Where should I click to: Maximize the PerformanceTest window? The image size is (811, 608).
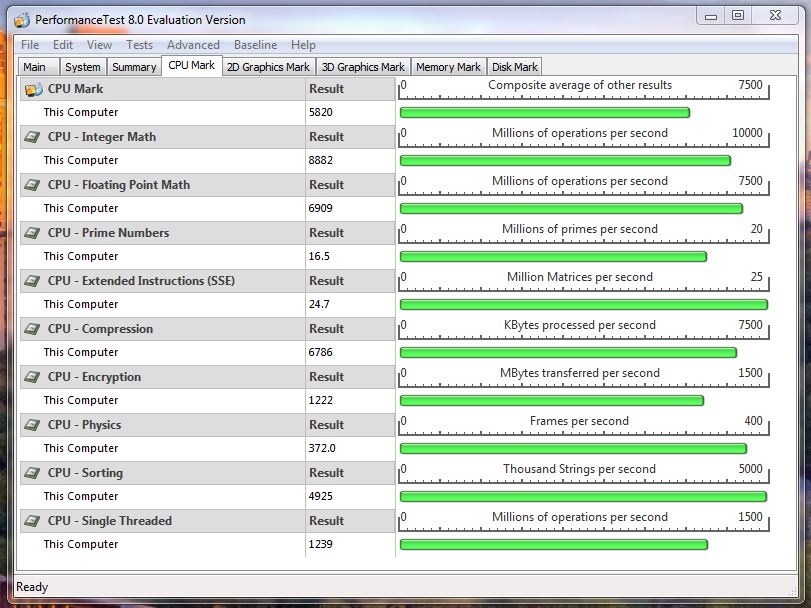(738, 16)
